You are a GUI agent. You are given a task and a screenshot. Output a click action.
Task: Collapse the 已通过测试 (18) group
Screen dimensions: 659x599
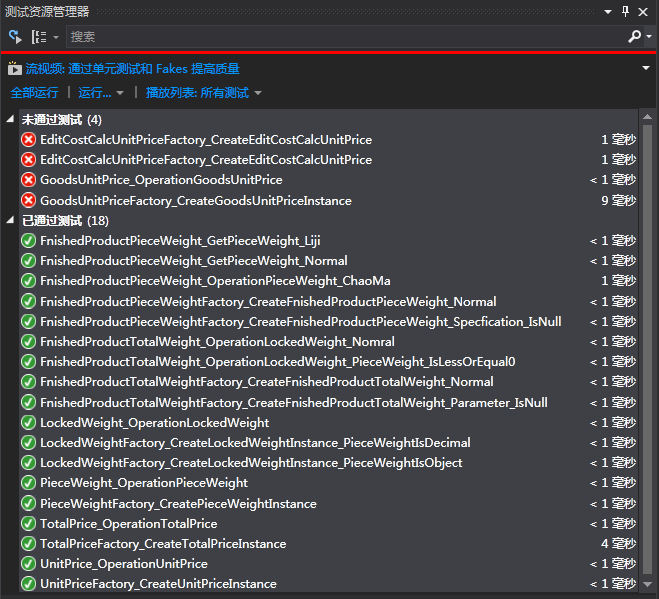[11, 220]
